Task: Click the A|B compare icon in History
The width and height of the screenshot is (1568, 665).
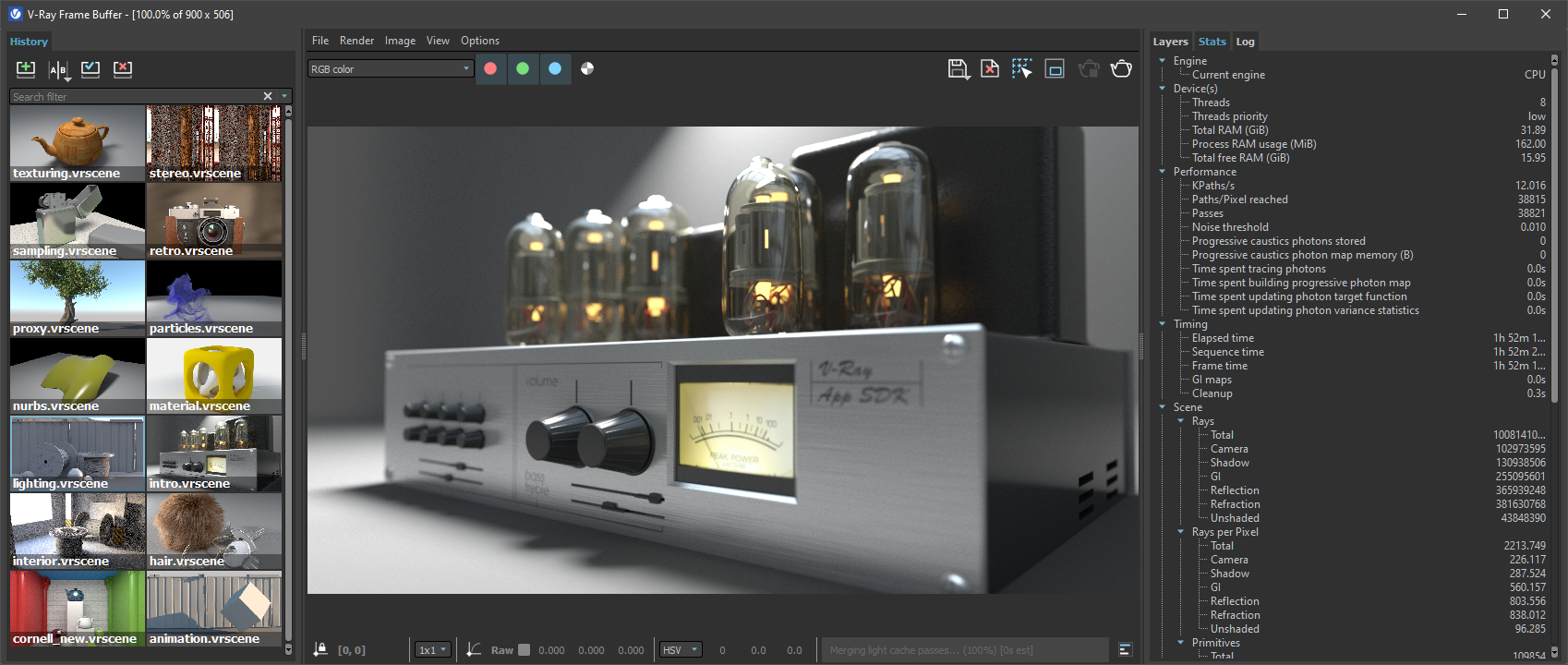Action: [x=58, y=69]
